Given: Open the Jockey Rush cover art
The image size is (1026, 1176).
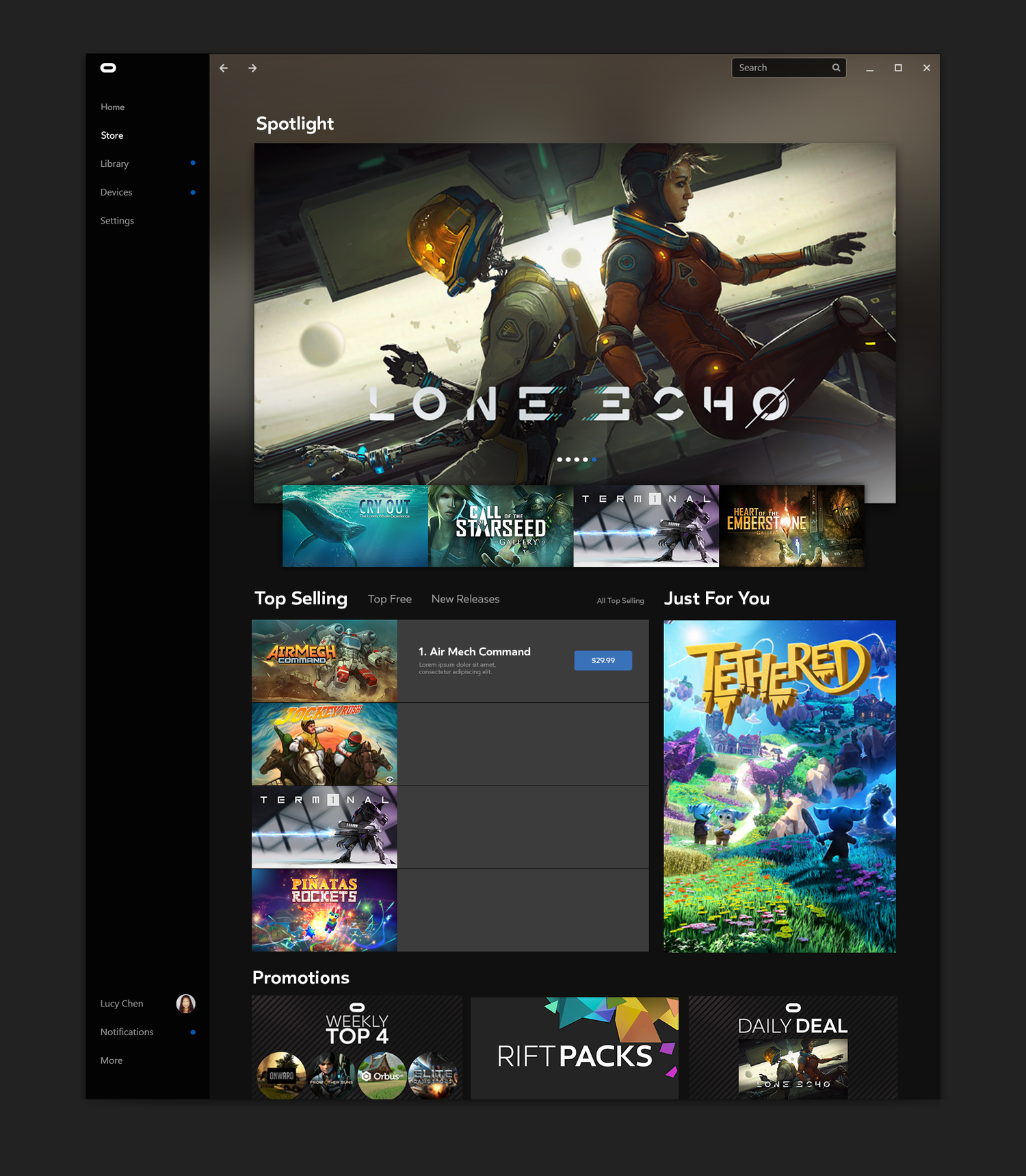Looking at the screenshot, I should coord(324,744).
